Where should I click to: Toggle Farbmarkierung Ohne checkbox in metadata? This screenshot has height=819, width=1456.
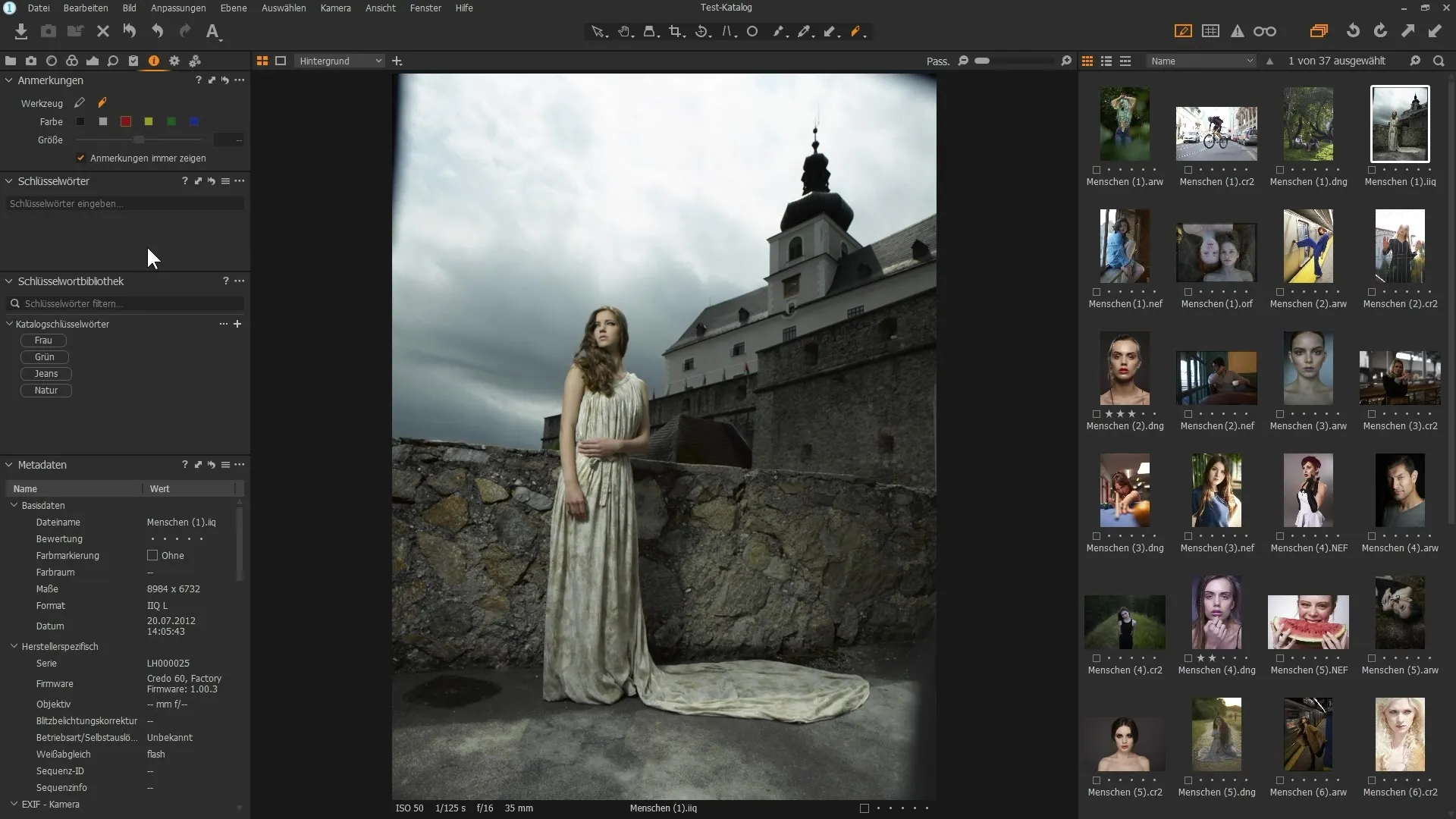tap(152, 555)
